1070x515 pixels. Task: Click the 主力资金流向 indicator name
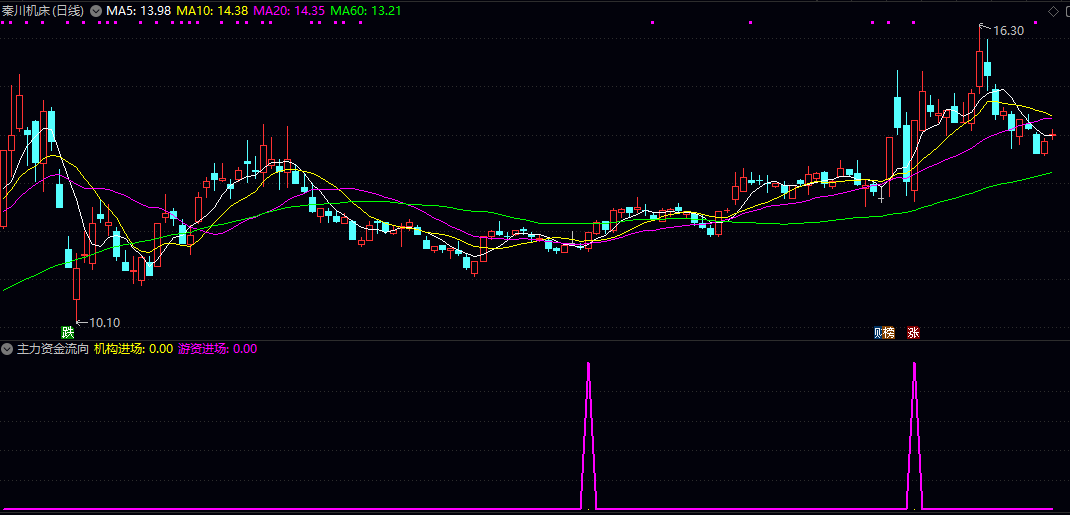(53, 349)
